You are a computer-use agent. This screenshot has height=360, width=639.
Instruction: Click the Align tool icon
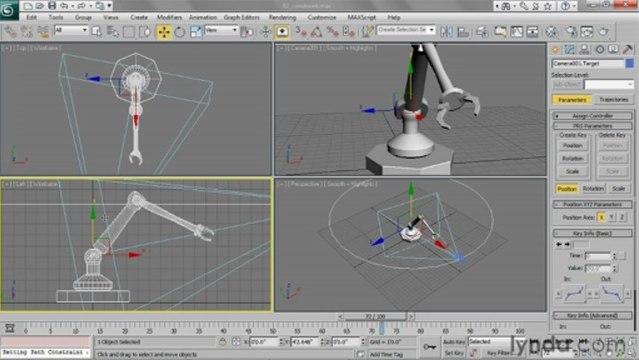coord(463,31)
